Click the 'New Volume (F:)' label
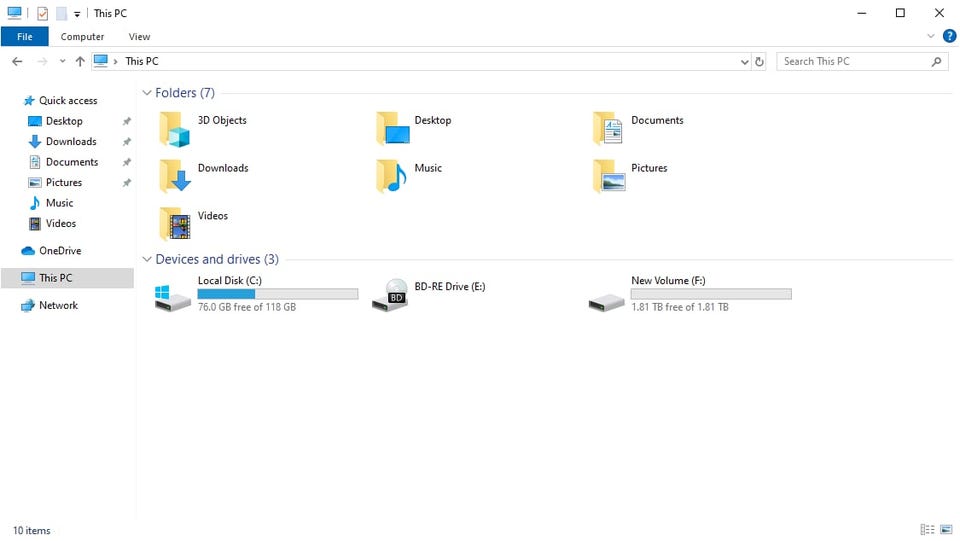Screen dimensions: 960x541 coord(668,280)
